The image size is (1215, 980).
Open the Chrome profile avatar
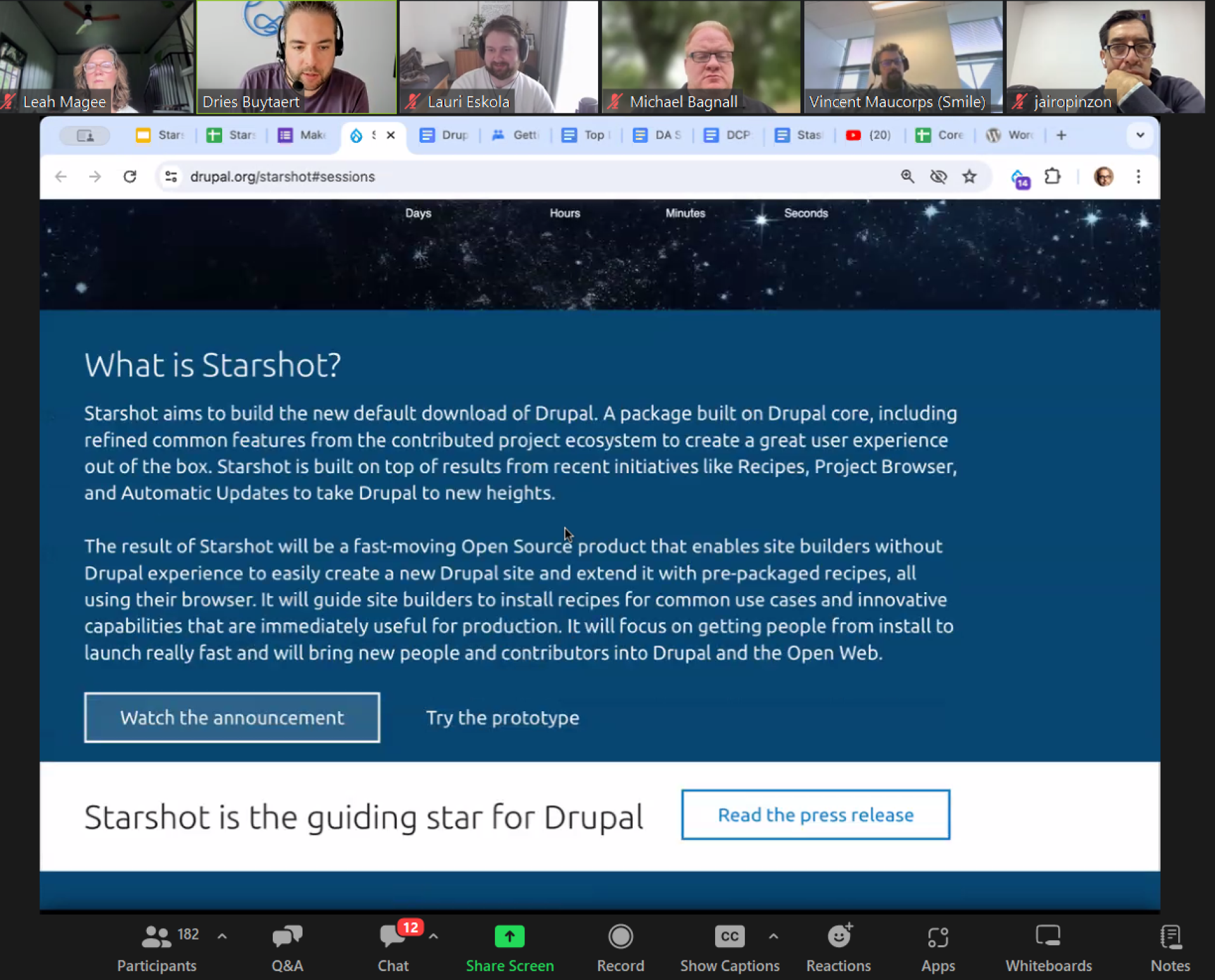[x=1104, y=177]
